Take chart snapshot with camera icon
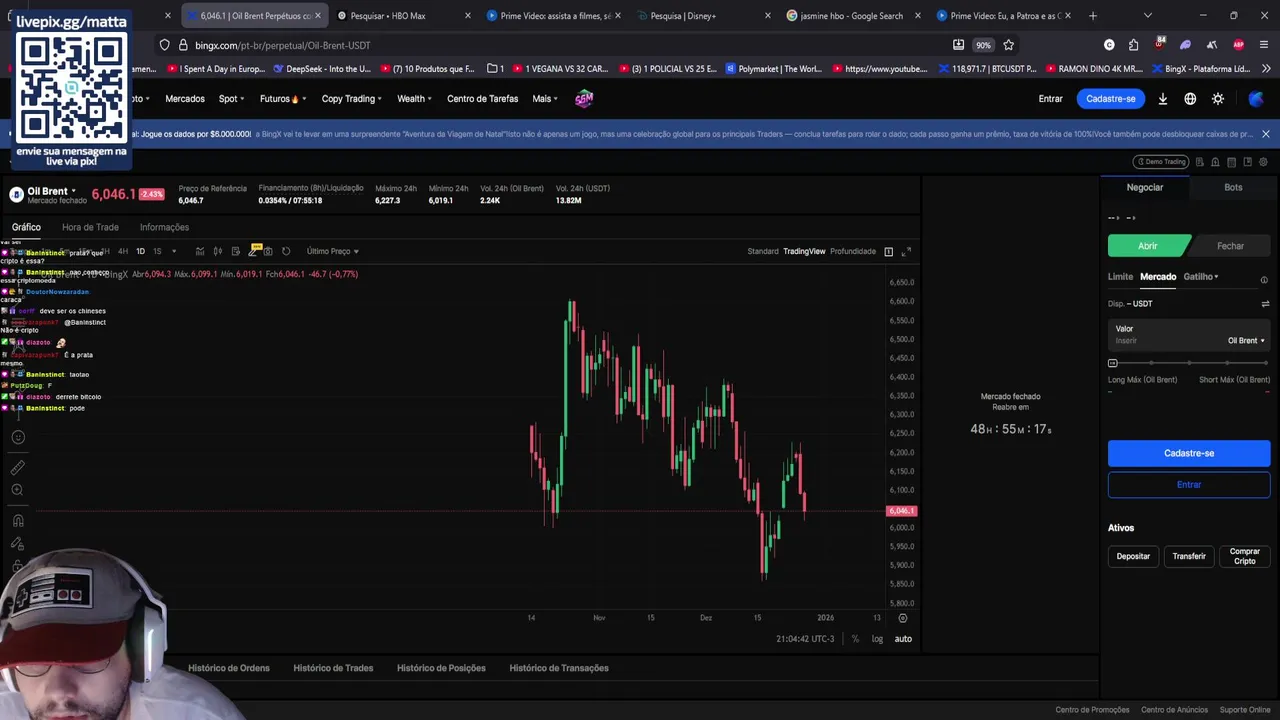 click(x=268, y=251)
